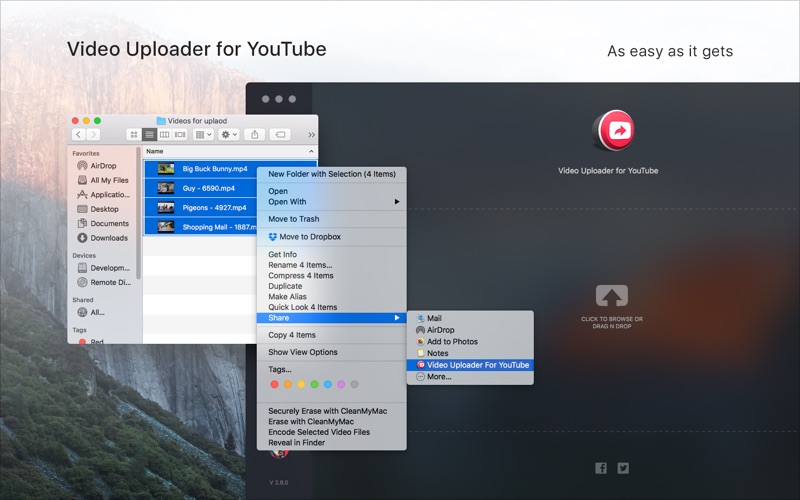The height and width of the screenshot is (500, 800).
Task: Click the Finder edit tags toolbar button
Action: point(280,134)
